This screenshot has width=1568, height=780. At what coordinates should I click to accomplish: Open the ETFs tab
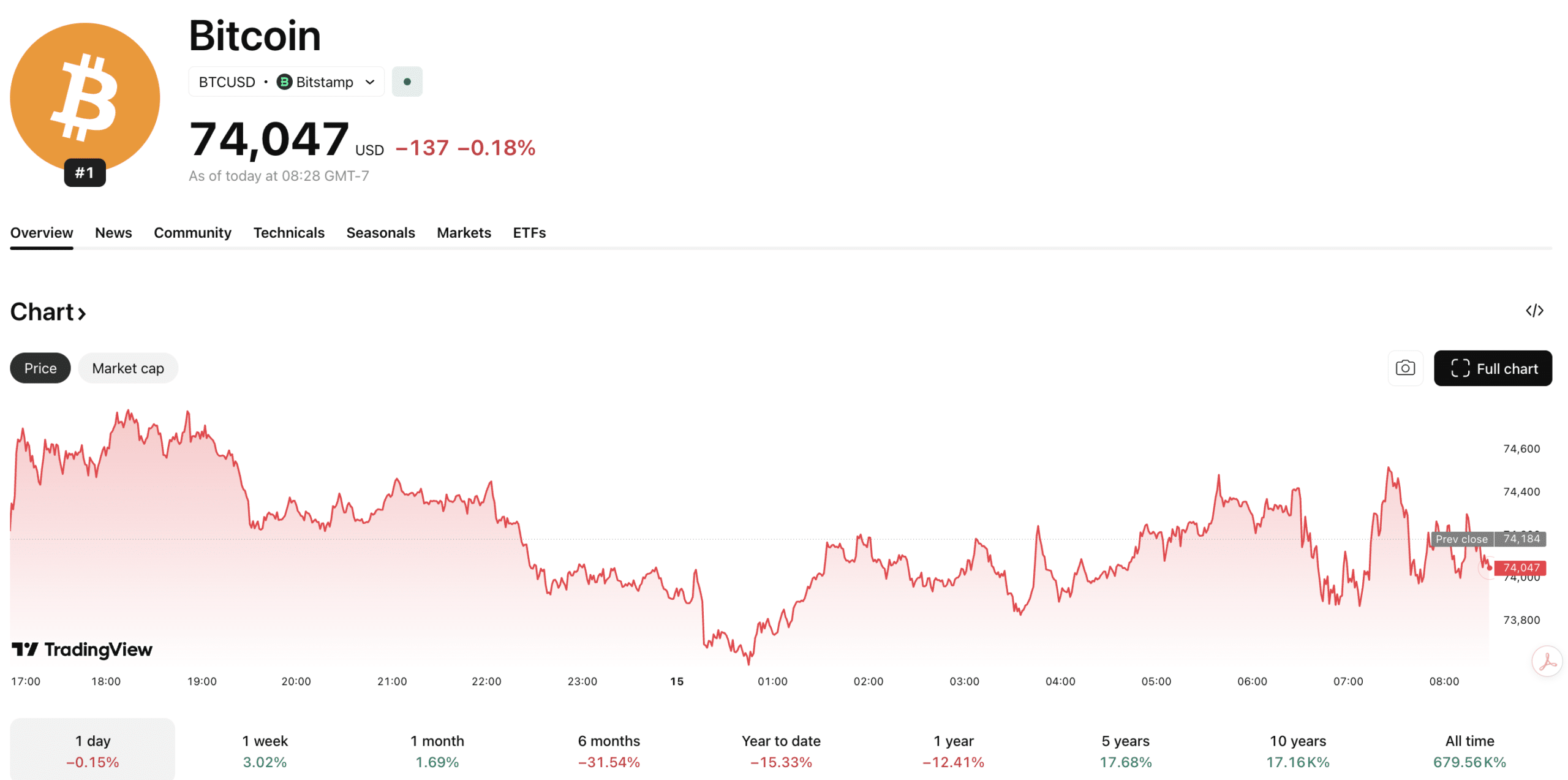(529, 233)
